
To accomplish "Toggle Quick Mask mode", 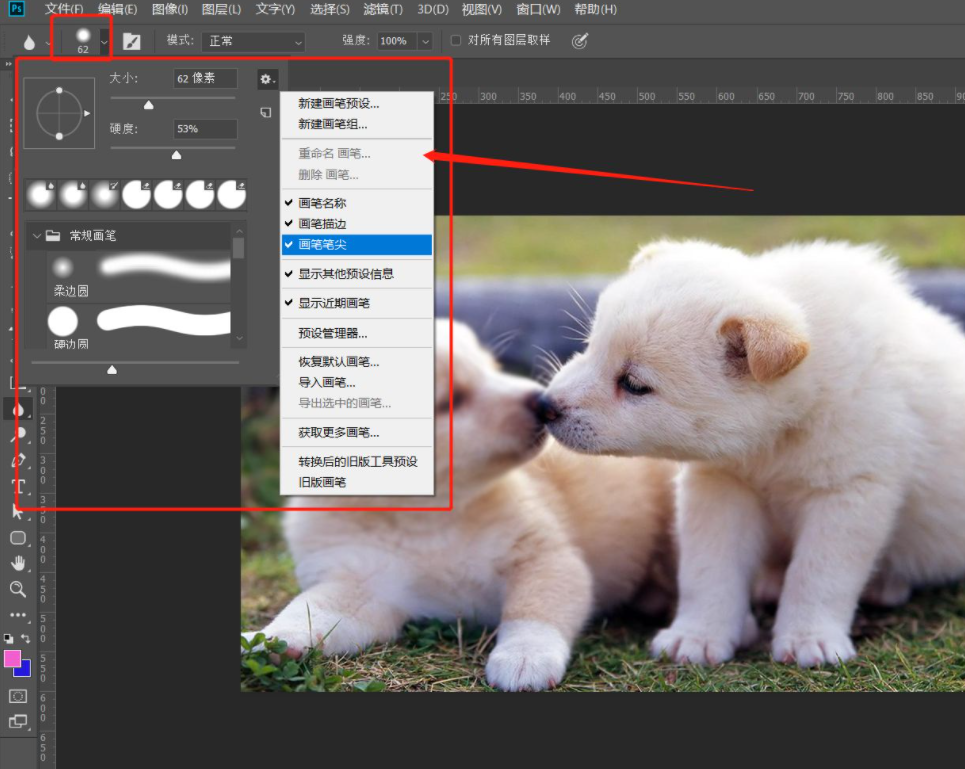I will coord(18,696).
